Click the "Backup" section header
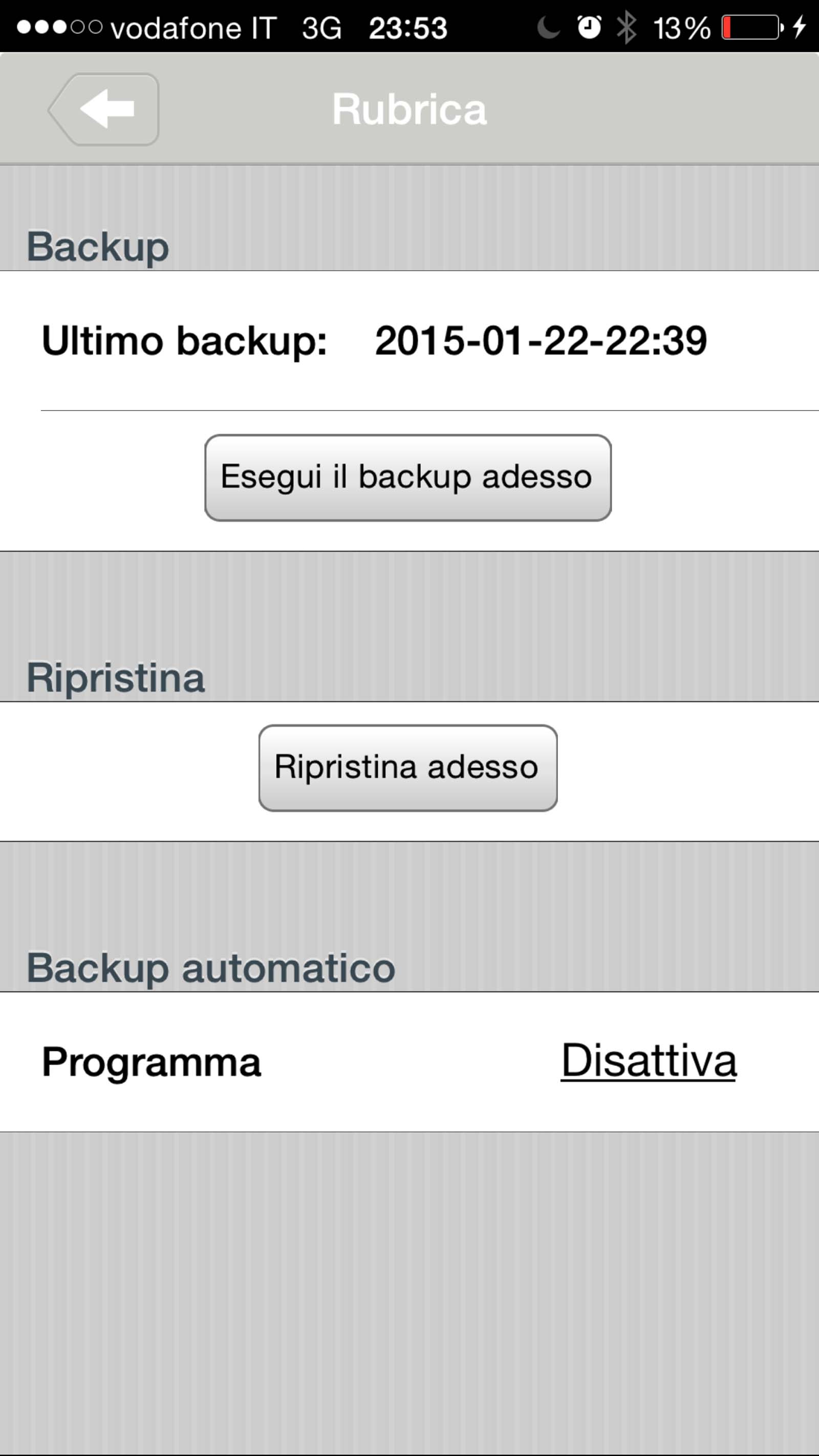Image resolution: width=819 pixels, height=1456 pixels. [x=98, y=246]
